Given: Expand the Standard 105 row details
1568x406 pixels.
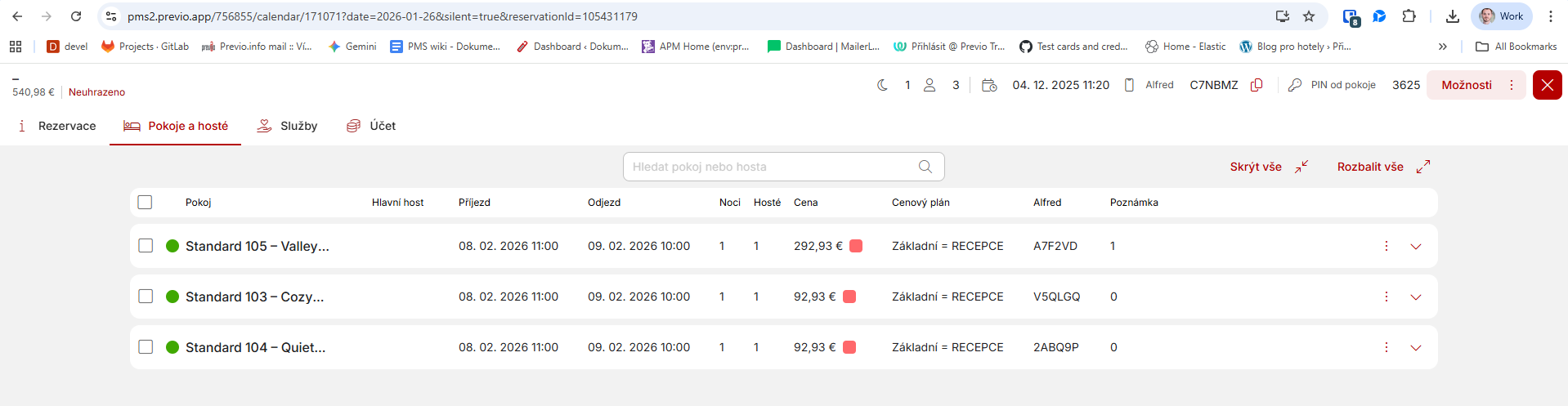Looking at the screenshot, I should pos(1416,247).
